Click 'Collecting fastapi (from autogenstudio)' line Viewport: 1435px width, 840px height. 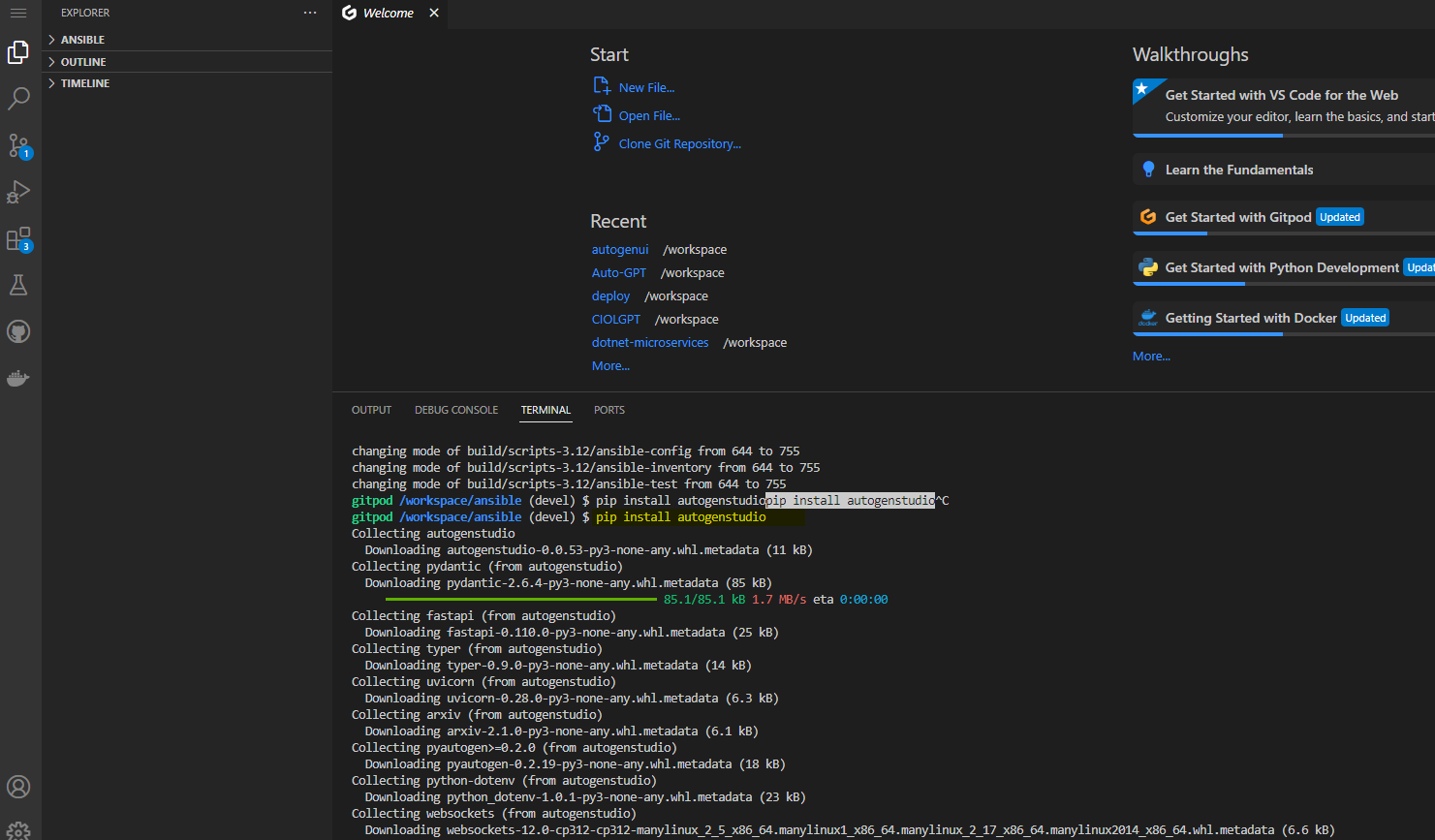(x=484, y=616)
